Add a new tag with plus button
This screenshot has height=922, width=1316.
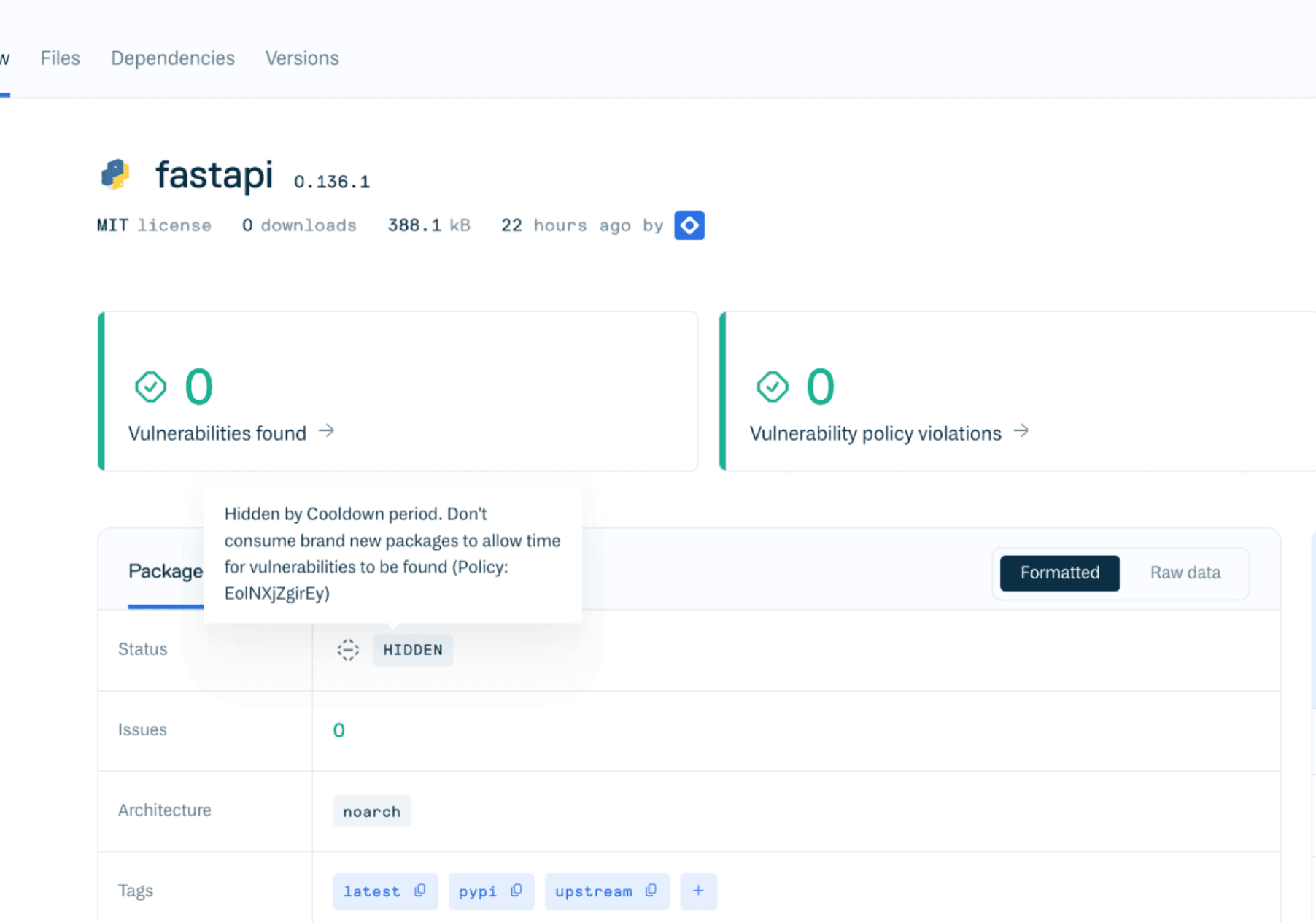tap(698, 891)
